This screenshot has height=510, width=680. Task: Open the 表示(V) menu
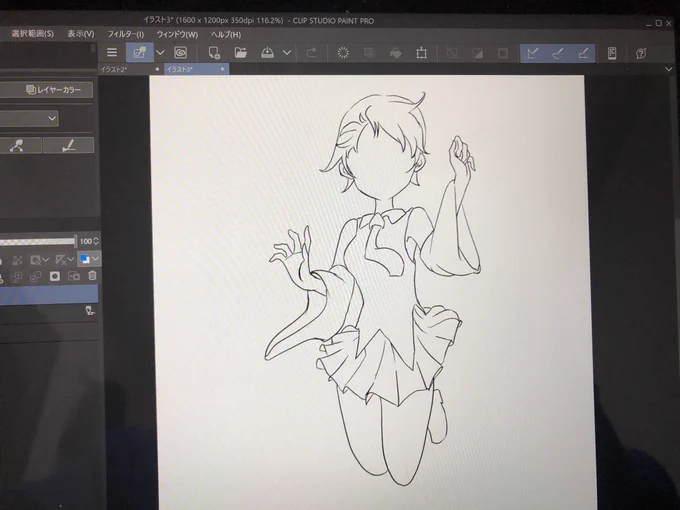point(81,34)
